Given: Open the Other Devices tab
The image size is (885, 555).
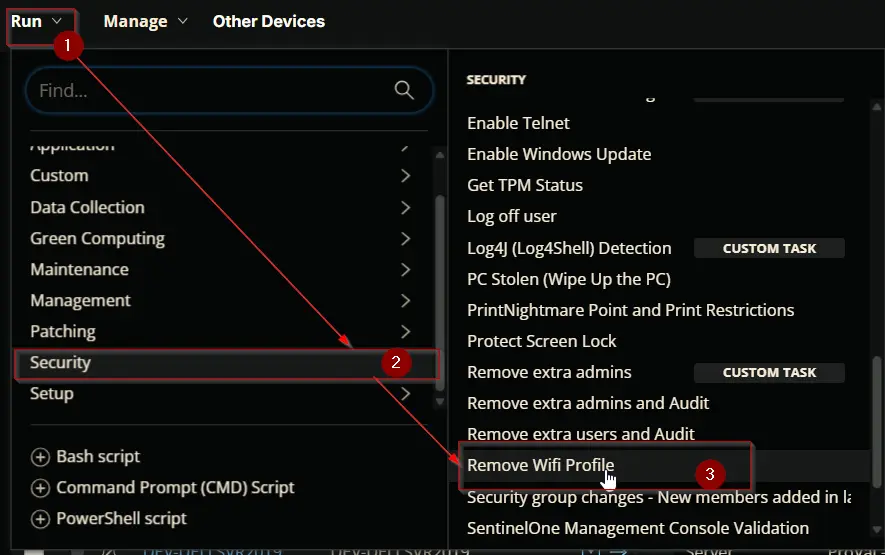Looking at the screenshot, I should [x=269, y=21].
